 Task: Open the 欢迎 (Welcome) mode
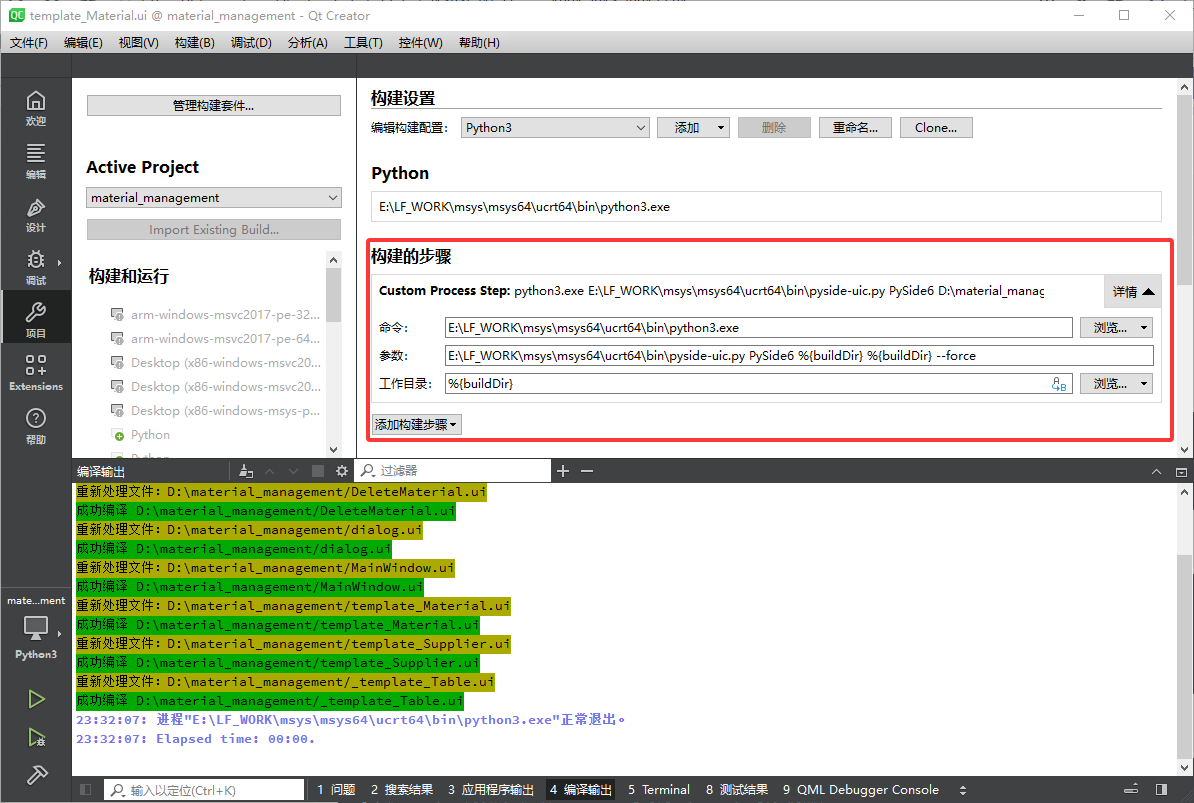[x=36, y=109]
